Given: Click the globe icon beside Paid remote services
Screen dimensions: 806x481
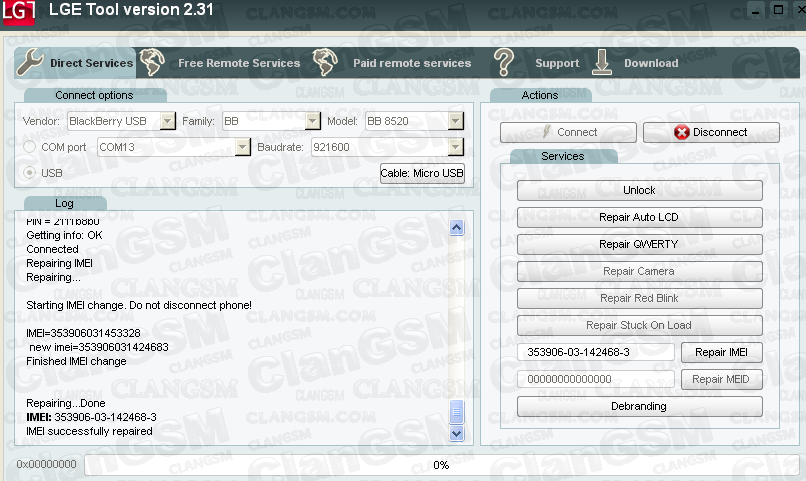Looking at the screenshot, I should tap(325, 62).
